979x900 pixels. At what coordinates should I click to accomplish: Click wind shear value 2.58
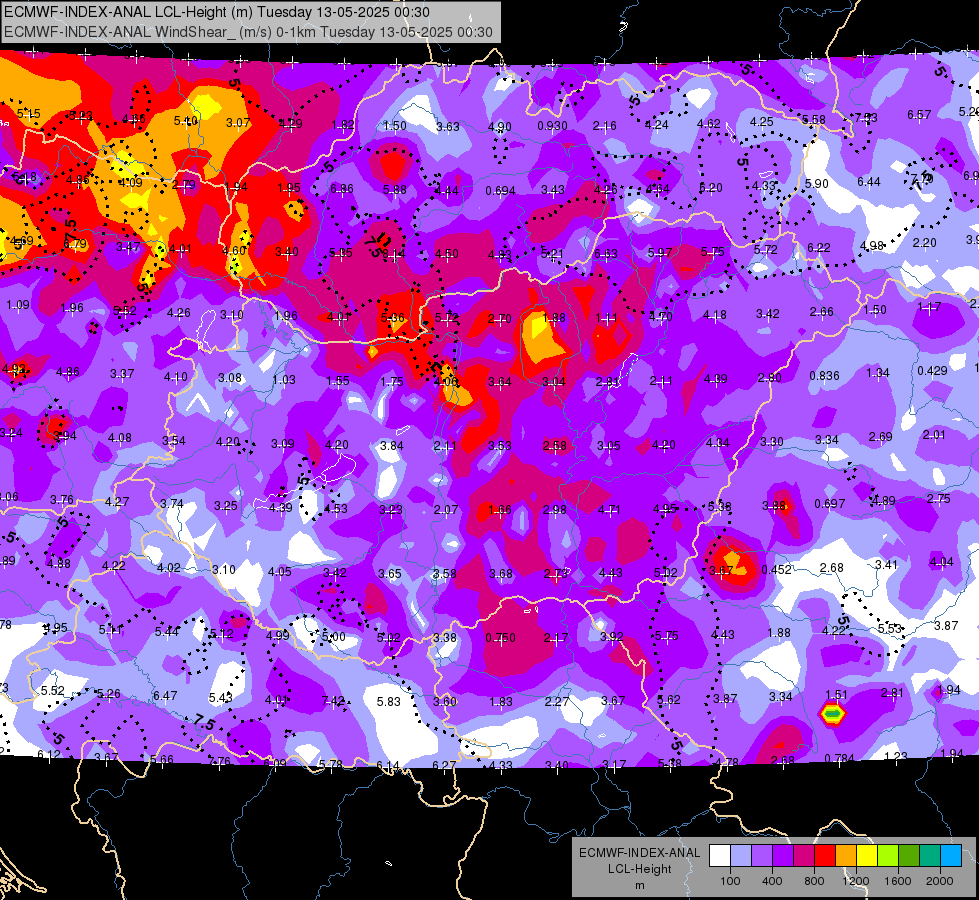[x=554, y=445]
